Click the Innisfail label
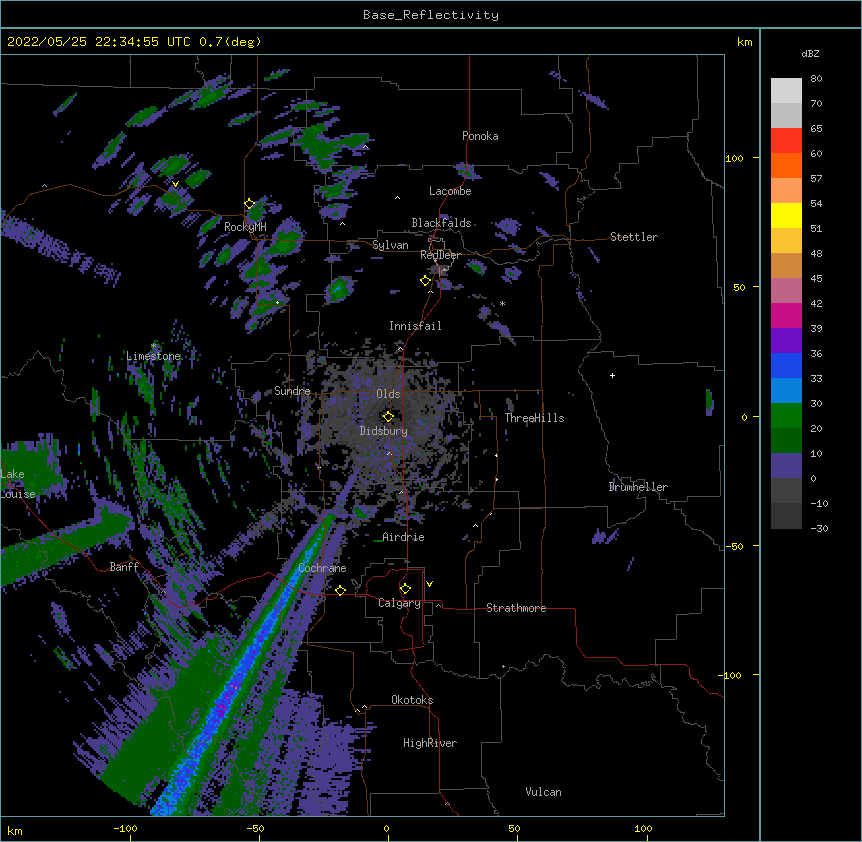Viewport: 862px width, 842px height. point(415,326)
